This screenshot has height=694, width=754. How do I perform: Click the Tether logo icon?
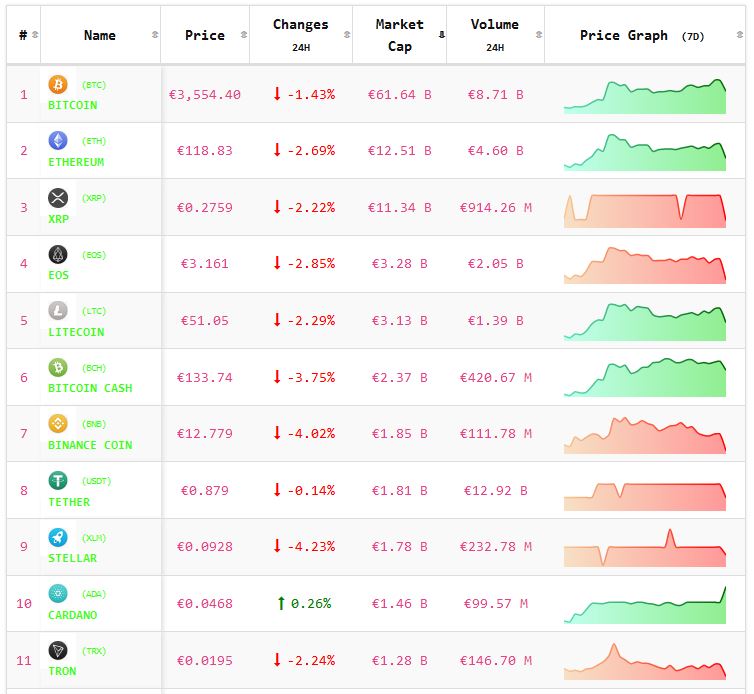58,481
